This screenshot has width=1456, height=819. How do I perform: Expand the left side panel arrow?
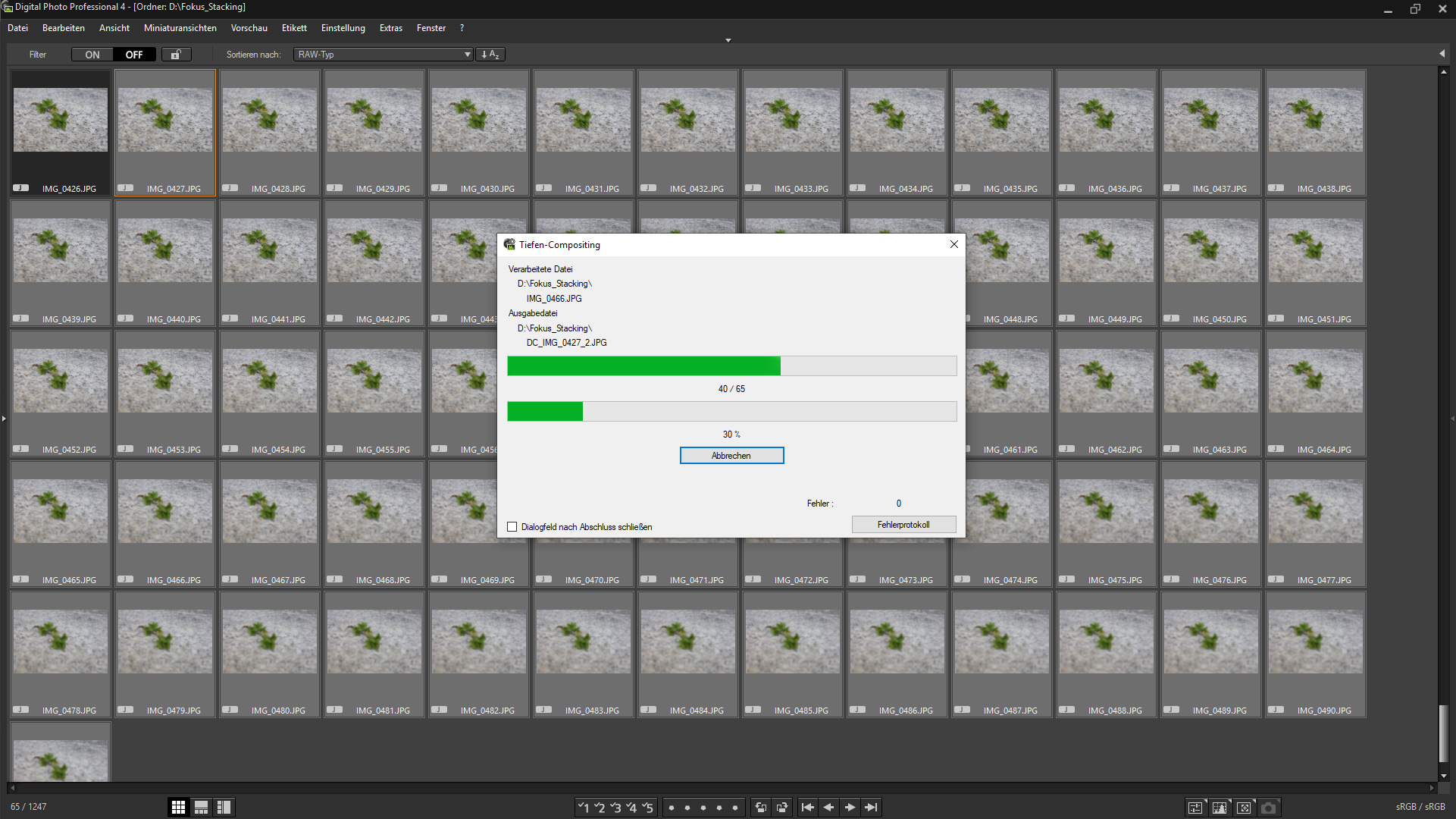click(x=4, y=418)
